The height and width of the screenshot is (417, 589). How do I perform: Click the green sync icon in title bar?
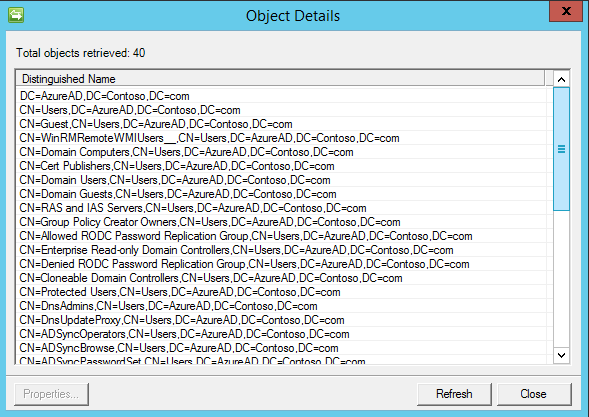coord(16,15)
